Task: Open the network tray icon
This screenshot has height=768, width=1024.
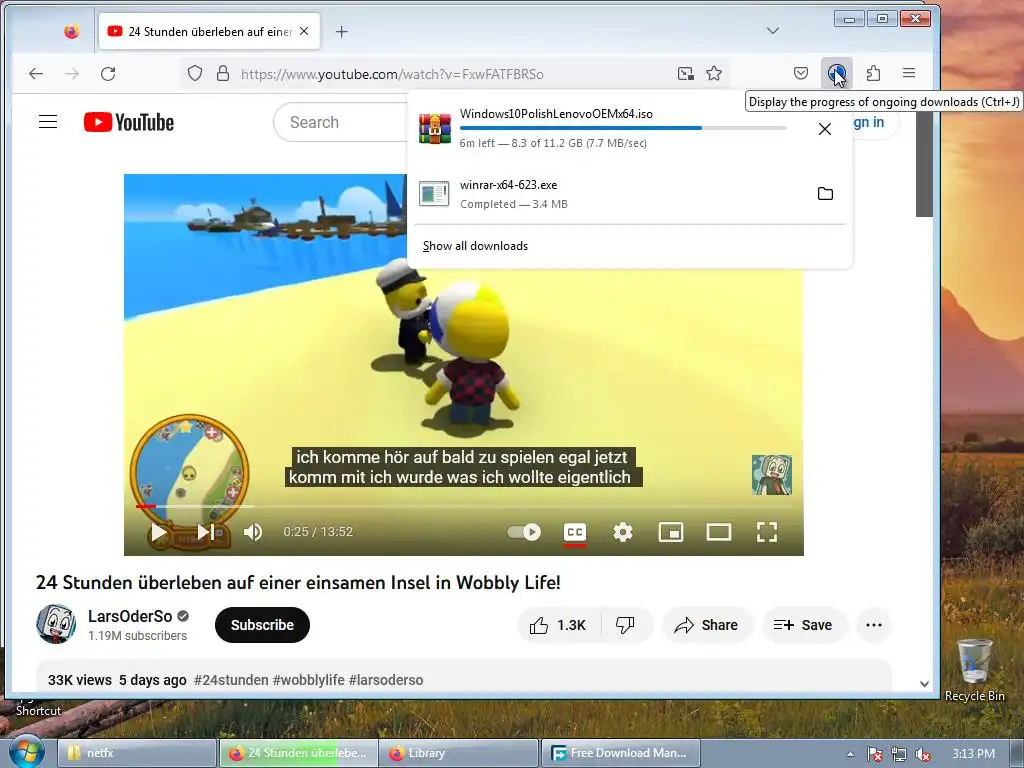Action: tap(899, 754)
